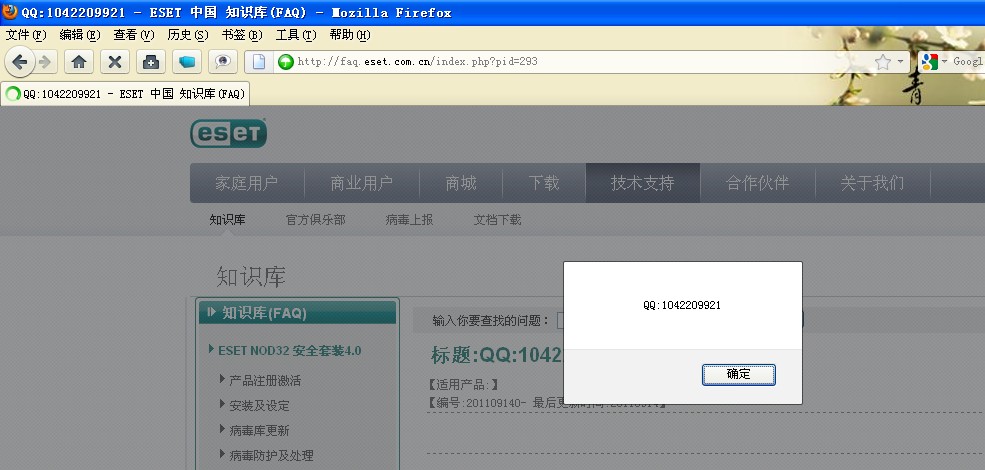Viewport: 985px width, 470px height.
Task: Click the Google search engine icon
Action: [x=929, y=62]
